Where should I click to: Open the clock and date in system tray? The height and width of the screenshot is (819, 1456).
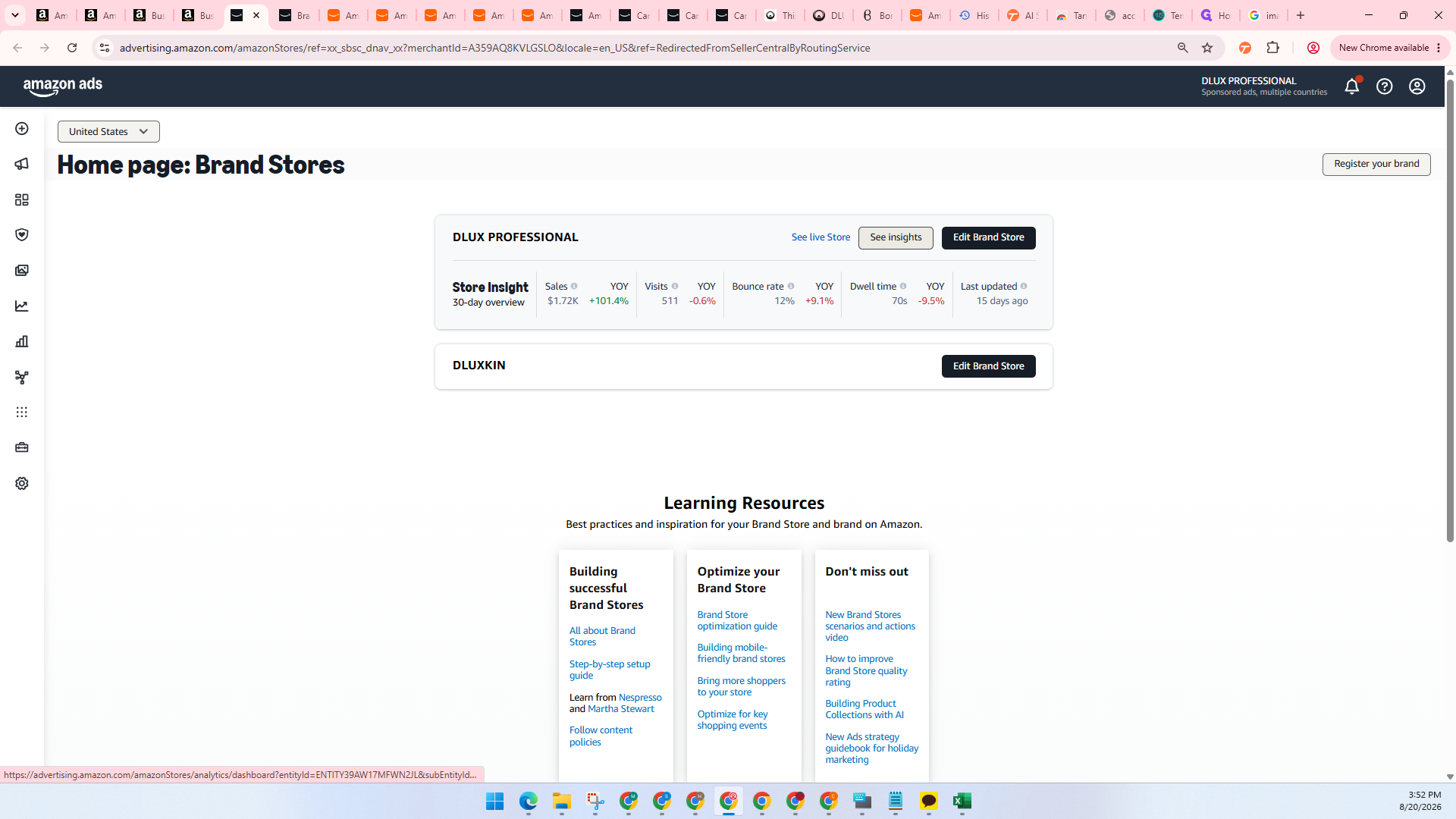(1420, 802)
